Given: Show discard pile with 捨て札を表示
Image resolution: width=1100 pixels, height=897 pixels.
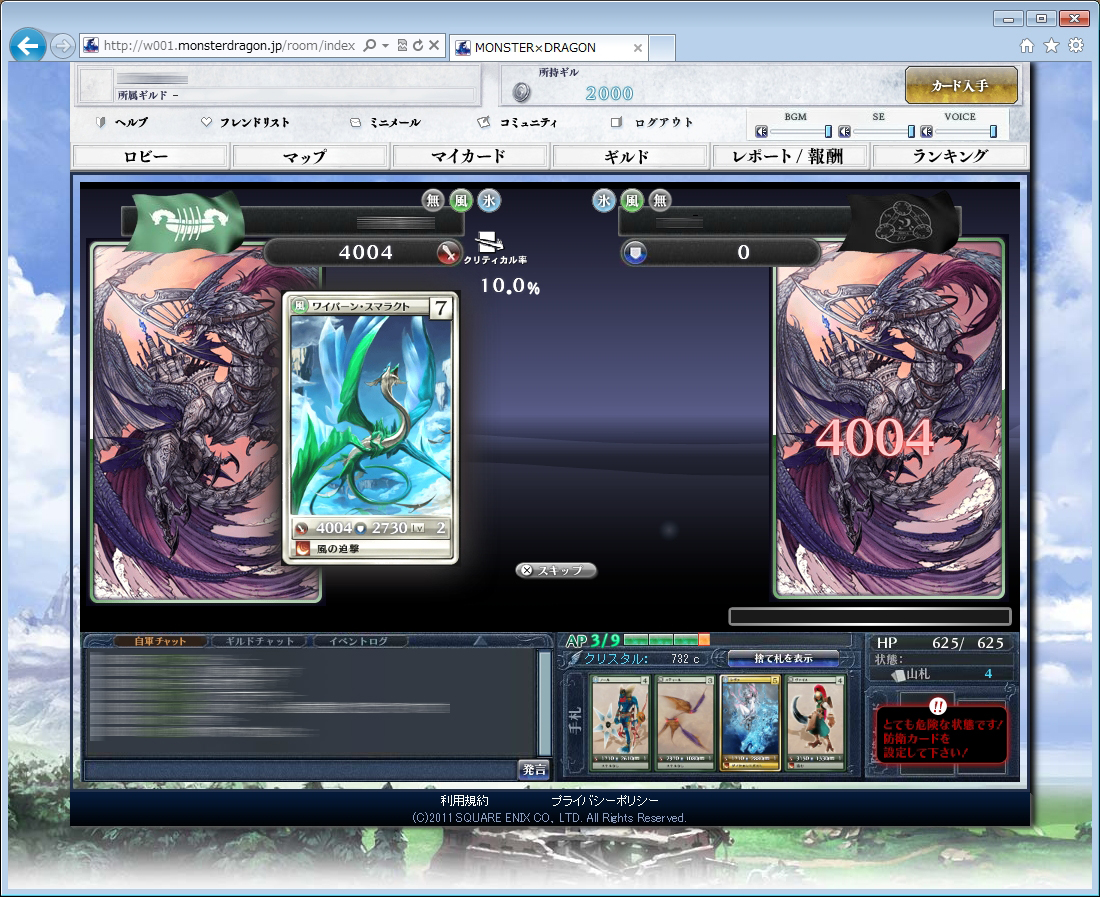Looking at the screenshot, I should (783, 659).
